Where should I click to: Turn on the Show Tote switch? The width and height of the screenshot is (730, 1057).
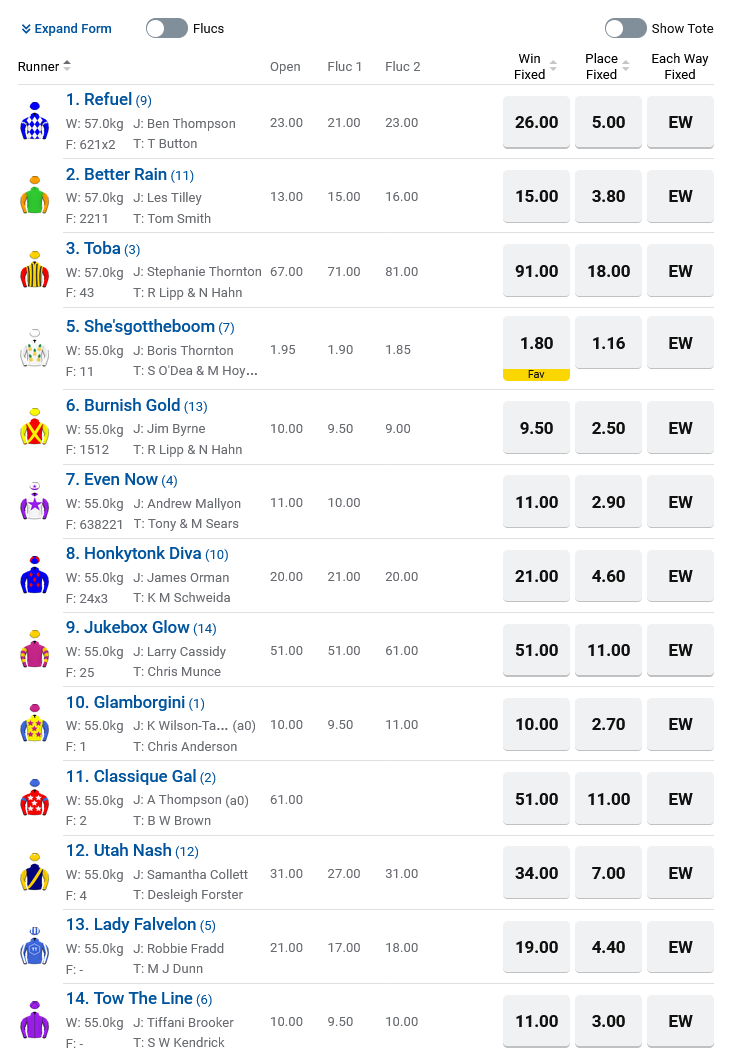point(626,28)
